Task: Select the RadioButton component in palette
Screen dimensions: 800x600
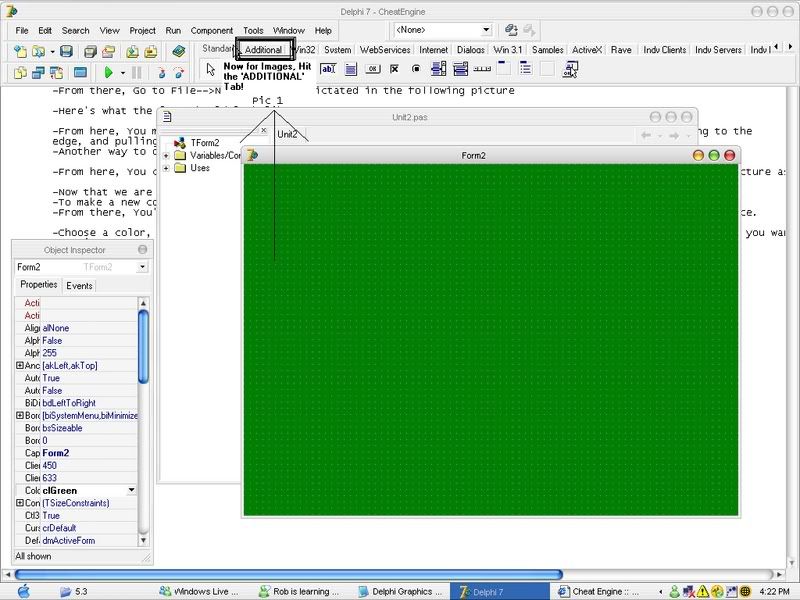Action: [416, 69]
